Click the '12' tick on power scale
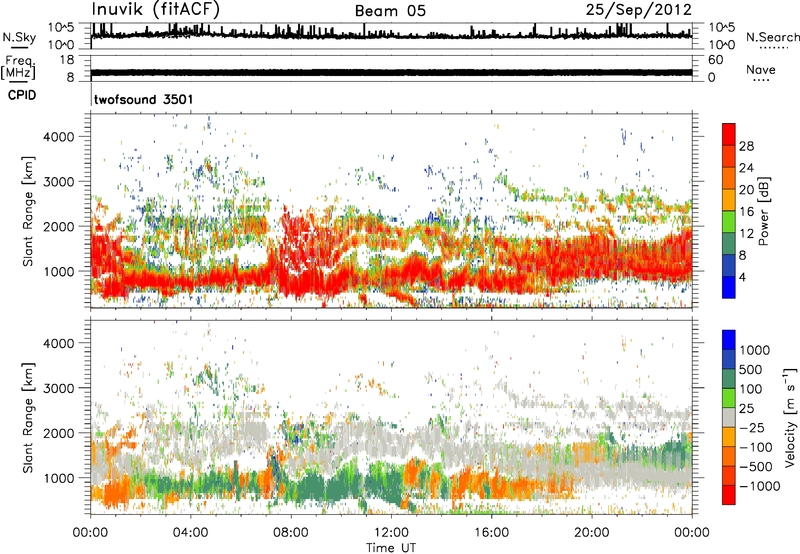800x554 pixels. click(746, 233)
